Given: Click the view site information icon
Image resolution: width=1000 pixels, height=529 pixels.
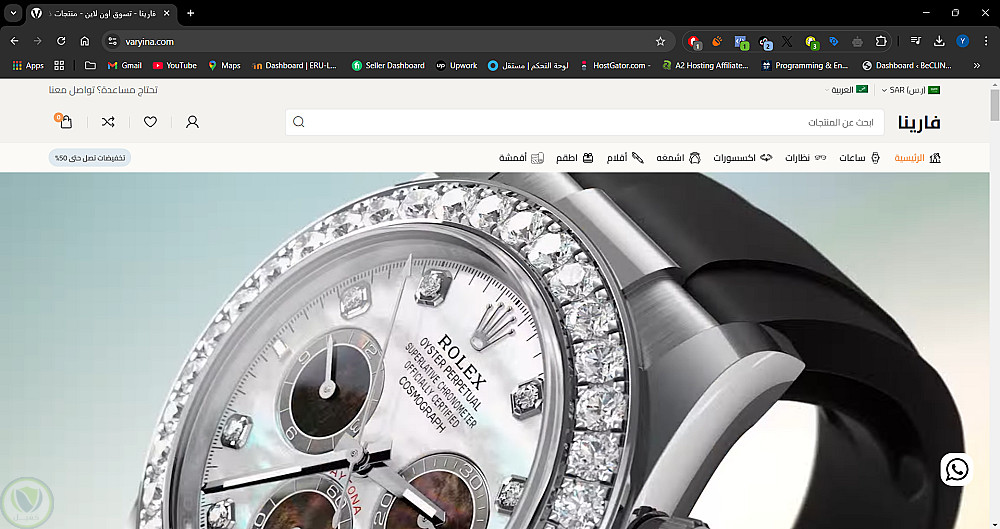Looking at the screenshot, I should point(112,41).
